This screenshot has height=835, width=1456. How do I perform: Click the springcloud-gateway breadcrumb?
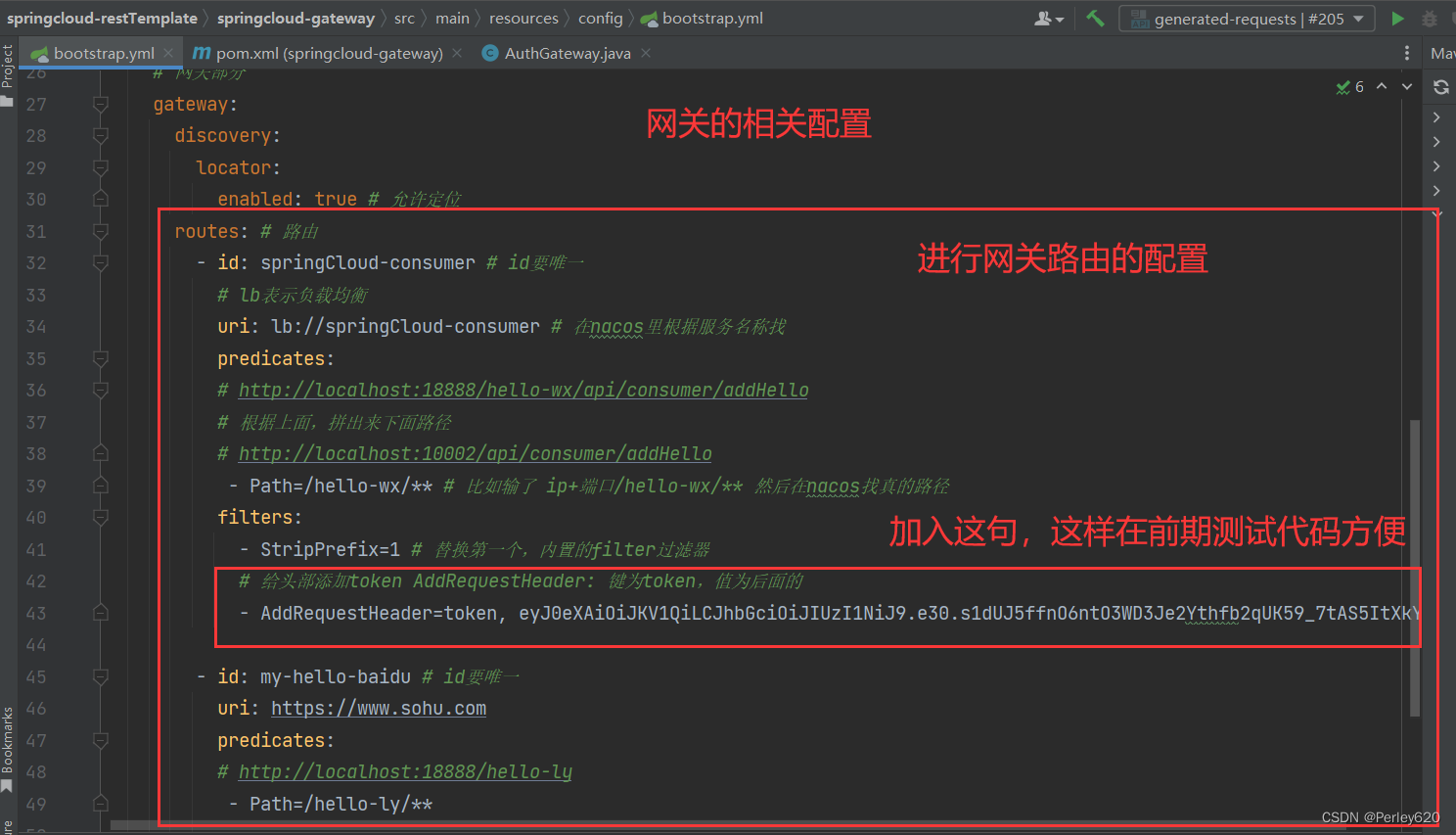pos(296,19)
